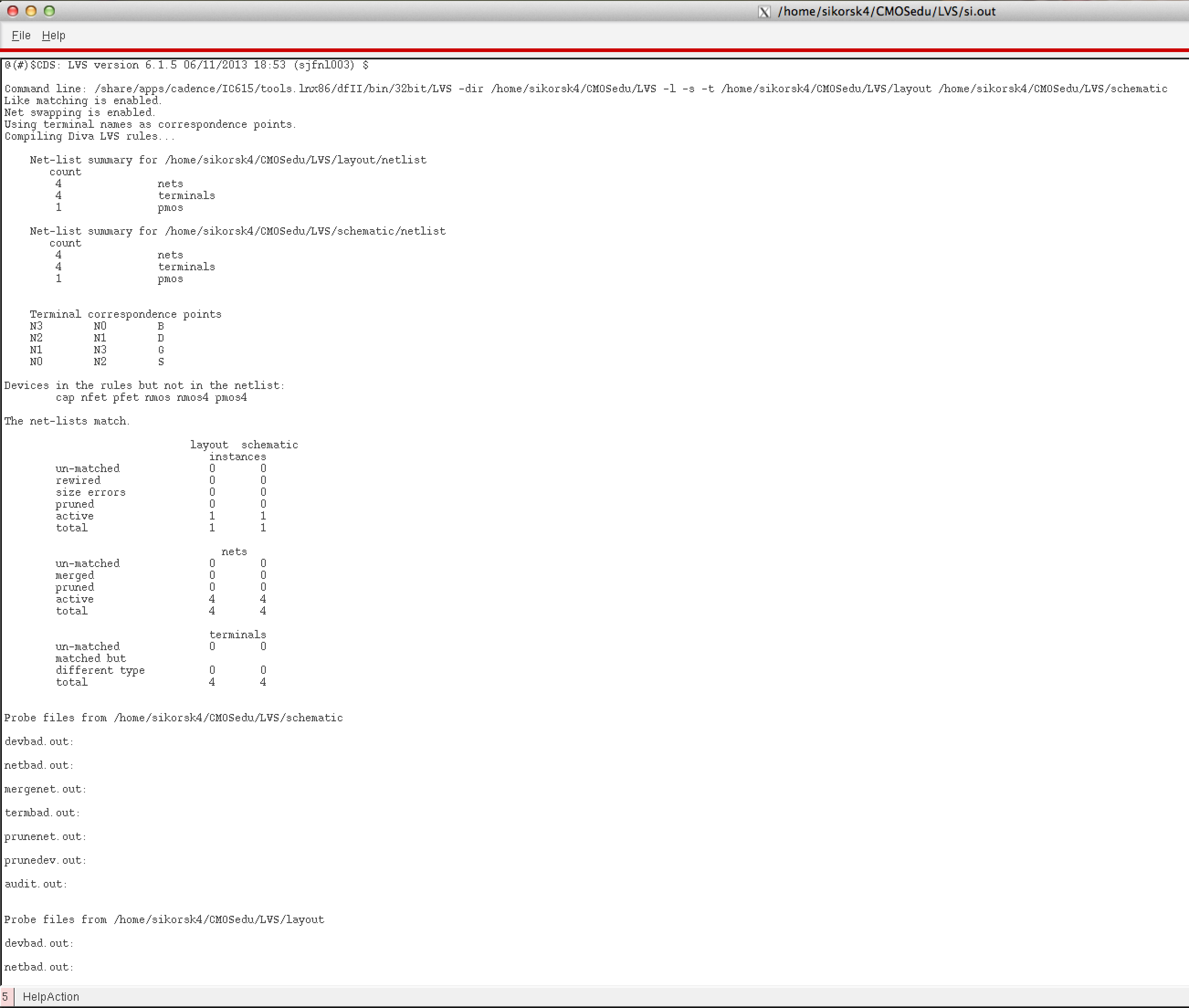Click the 'terminals' section heading in results
Screen dimensions: 1189x1008
click(238, 635)
